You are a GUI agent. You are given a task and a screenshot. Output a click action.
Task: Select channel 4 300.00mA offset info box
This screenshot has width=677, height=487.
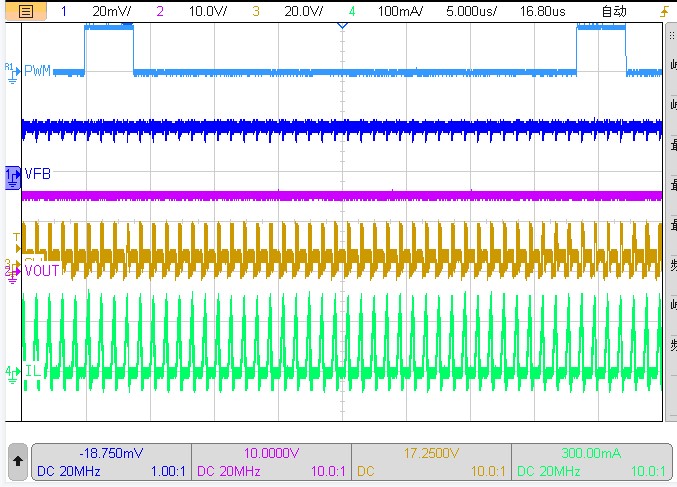591,462
